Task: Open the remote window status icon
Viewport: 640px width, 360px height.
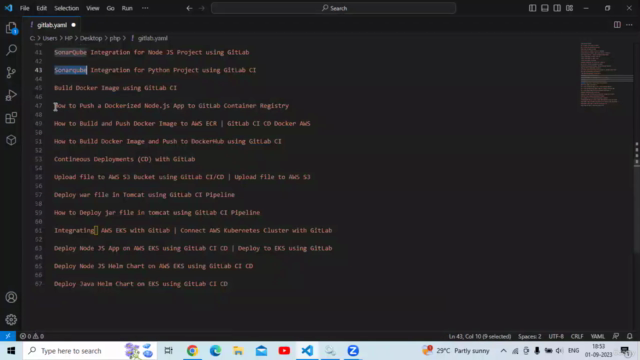Action: pyautogui.click(x=8, y=336)
